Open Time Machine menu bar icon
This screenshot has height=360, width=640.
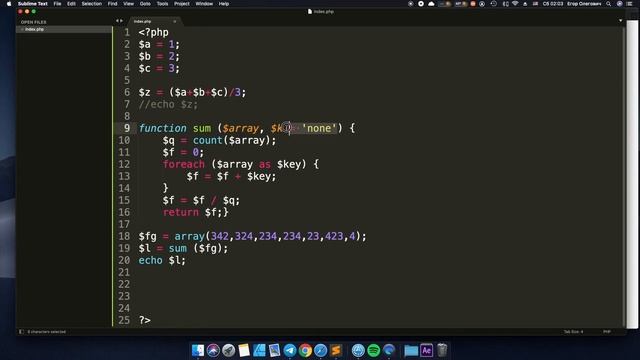(x=493, y=4)
